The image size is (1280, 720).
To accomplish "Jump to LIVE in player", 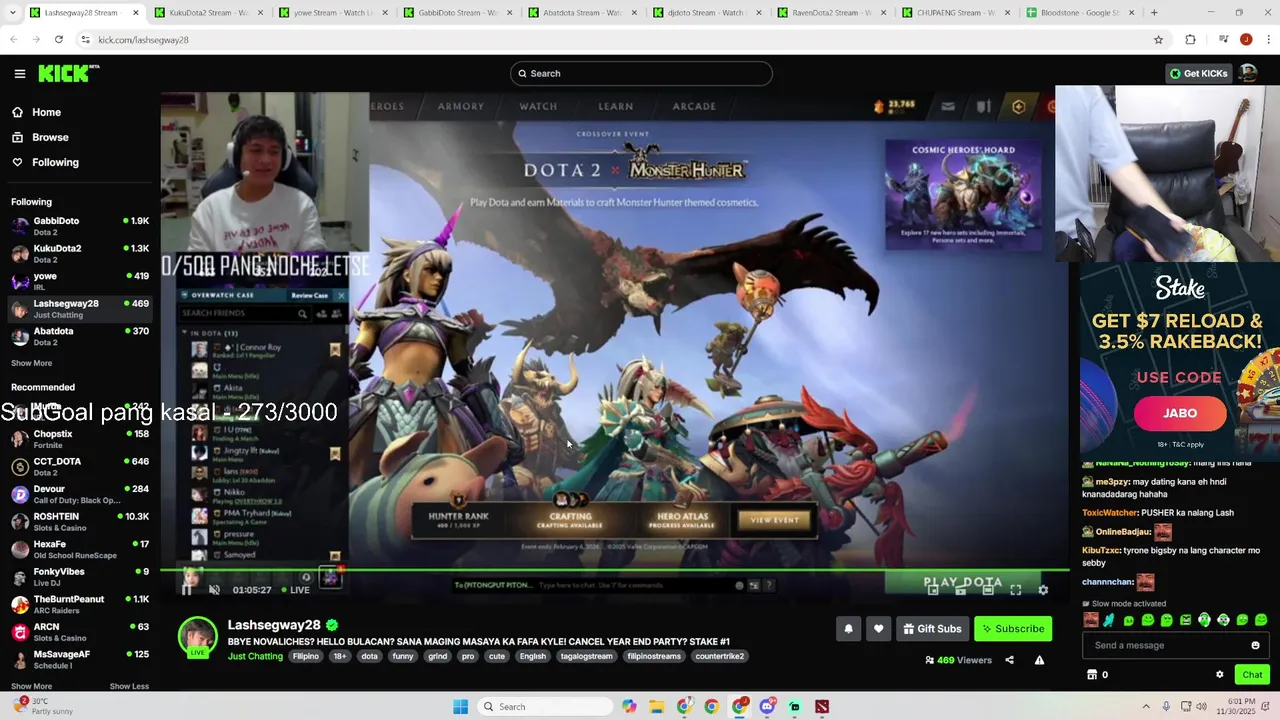I will pyautogui.click(x=294, y=590).
